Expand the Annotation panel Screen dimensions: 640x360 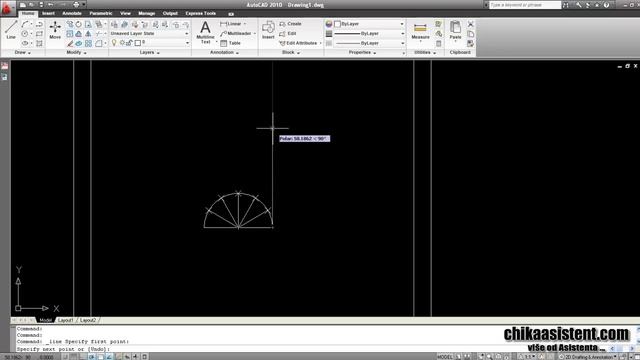pyautogui.click(x=224, y=53)
